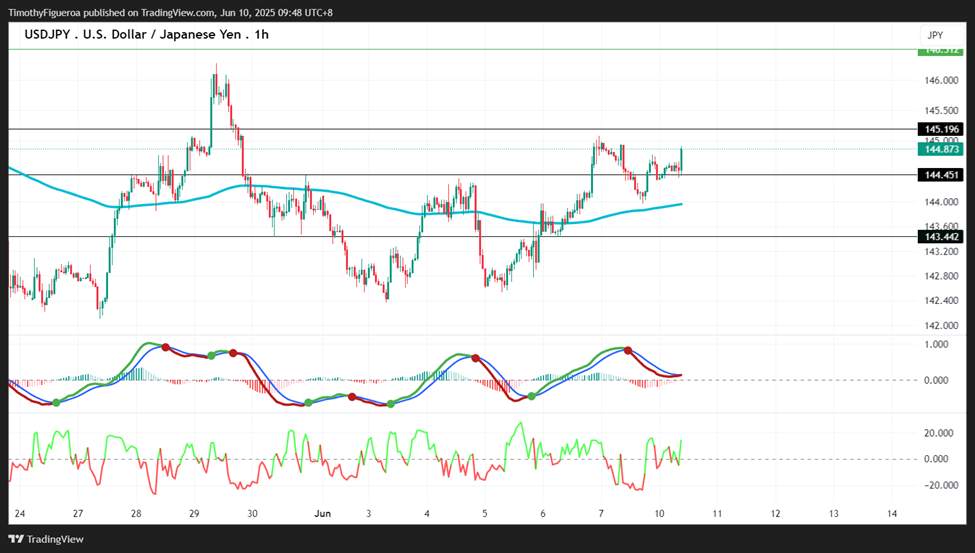975x553 pixels.
Task: Click the TradingView logo at bottom left
Action: (x=46, y=539)
